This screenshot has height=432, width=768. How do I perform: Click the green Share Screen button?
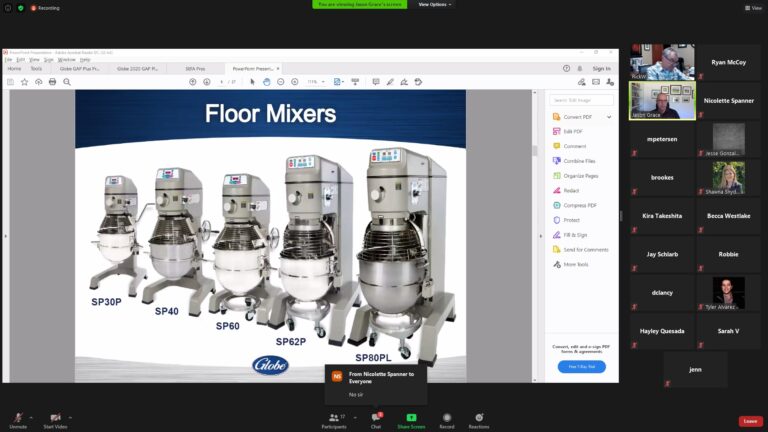click(x=411, y=420)
